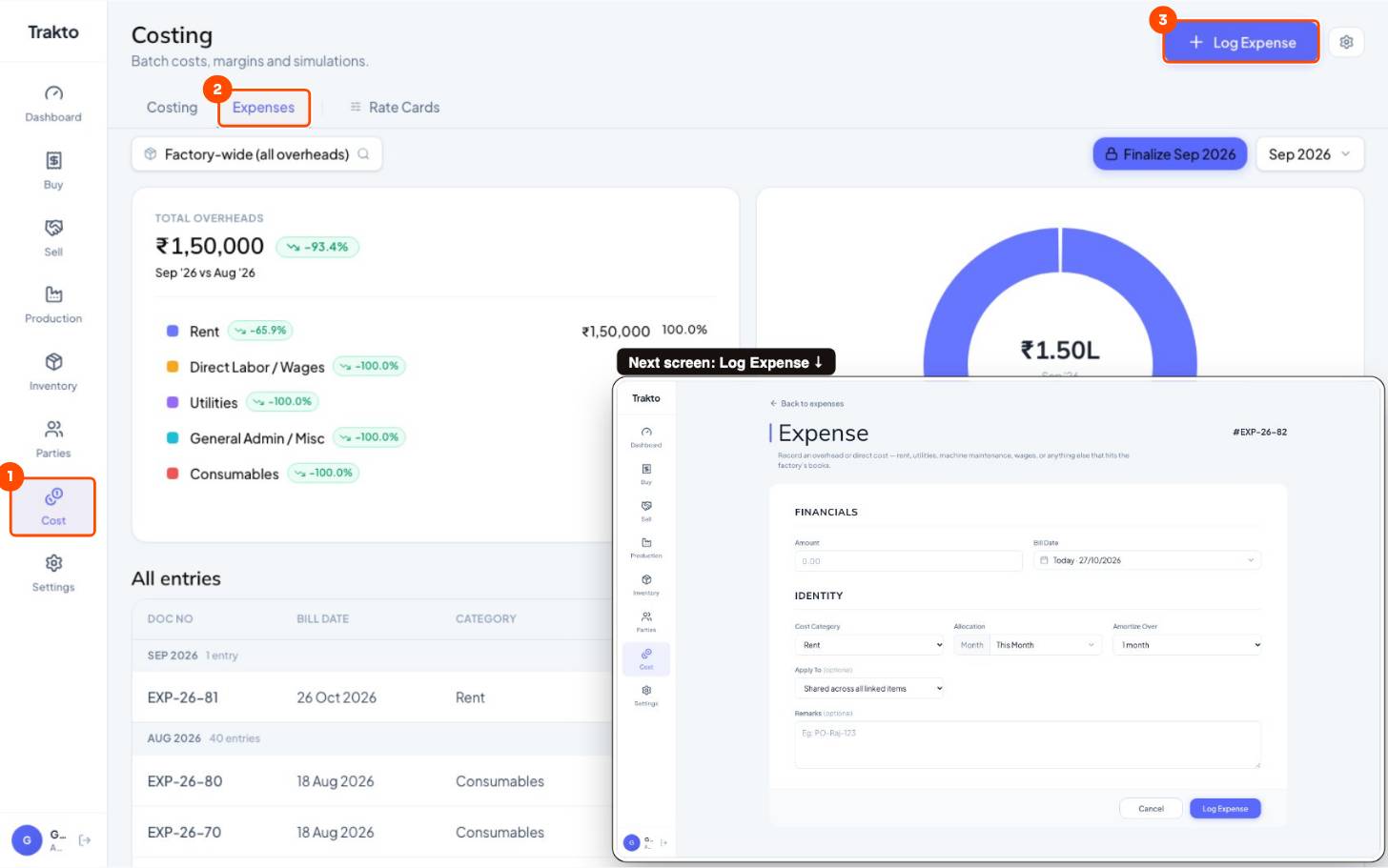Click Sell icon in Log Expense preview sidebar
Viewport: 1388px width, 868px height.
[646, 506]
